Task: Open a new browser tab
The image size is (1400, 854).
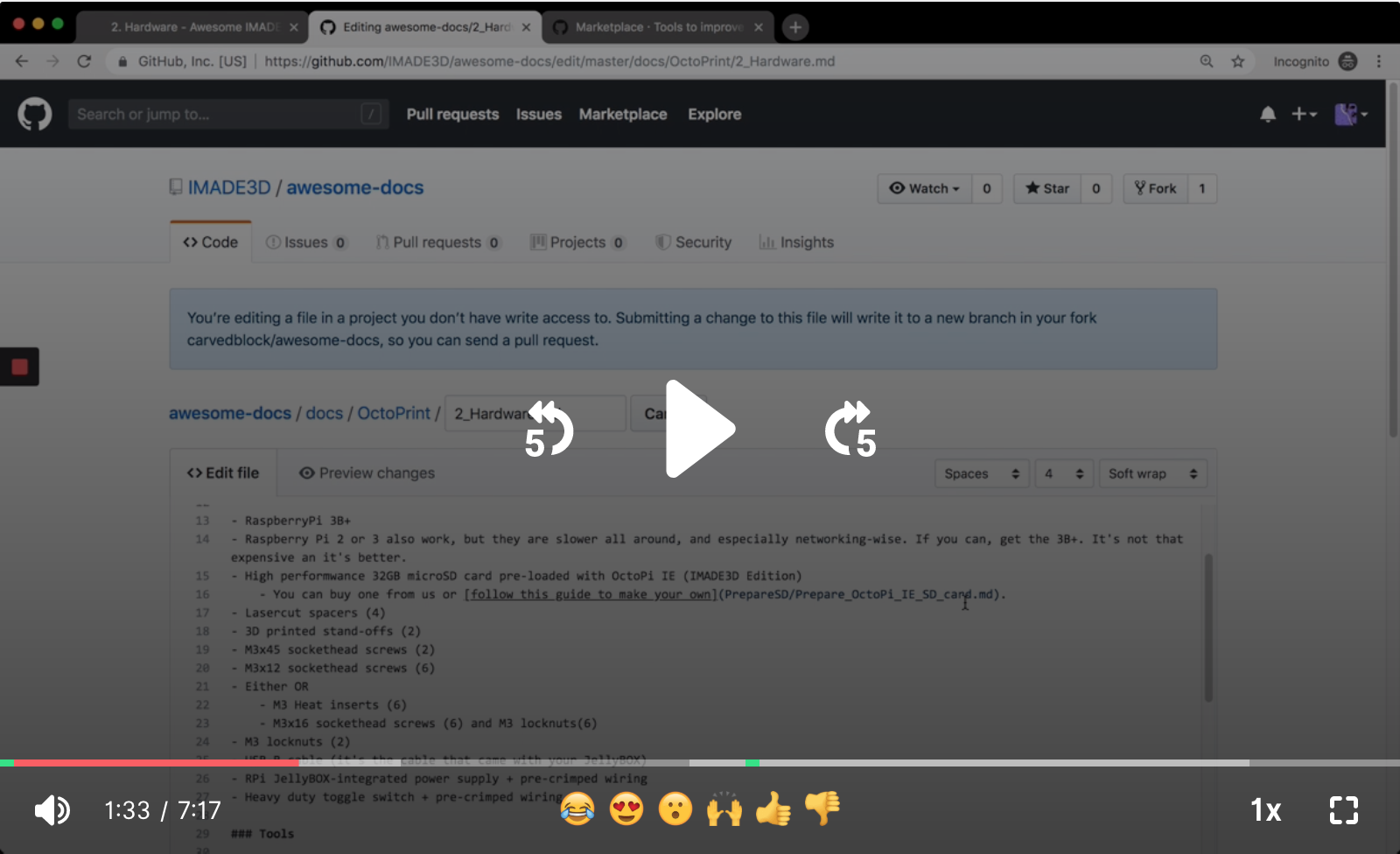Action: click(794, 27)
